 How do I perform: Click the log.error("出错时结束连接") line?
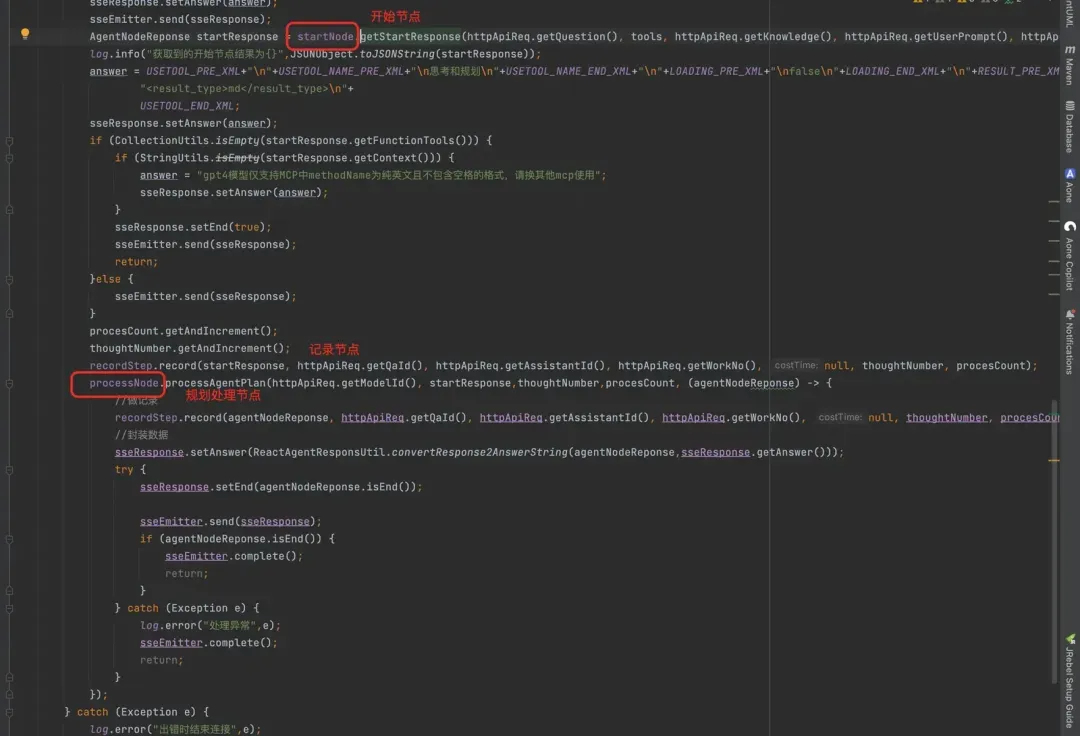(175, 729)
